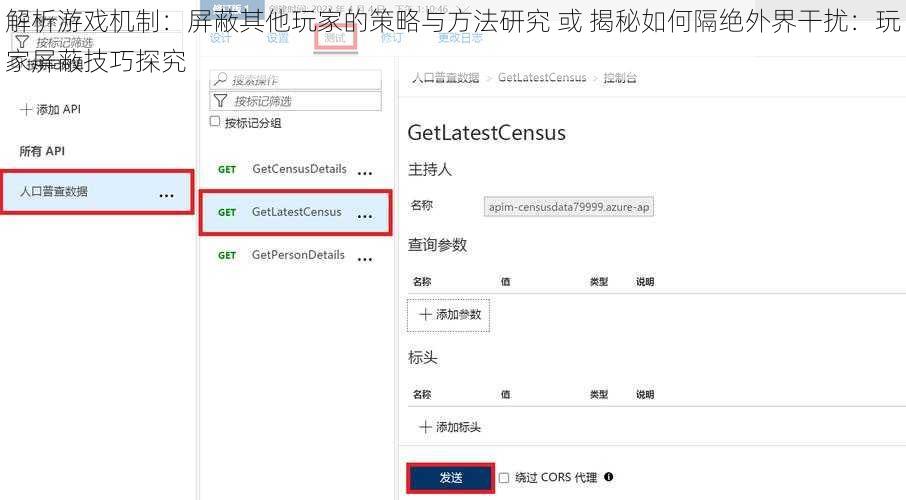Click 类型 column header under 标头
The image size is (906, 500).
(x=599, y=394)
